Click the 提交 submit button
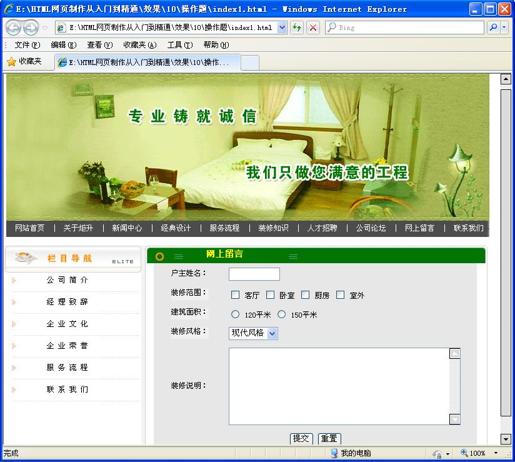515x462 pixels. 301,438
